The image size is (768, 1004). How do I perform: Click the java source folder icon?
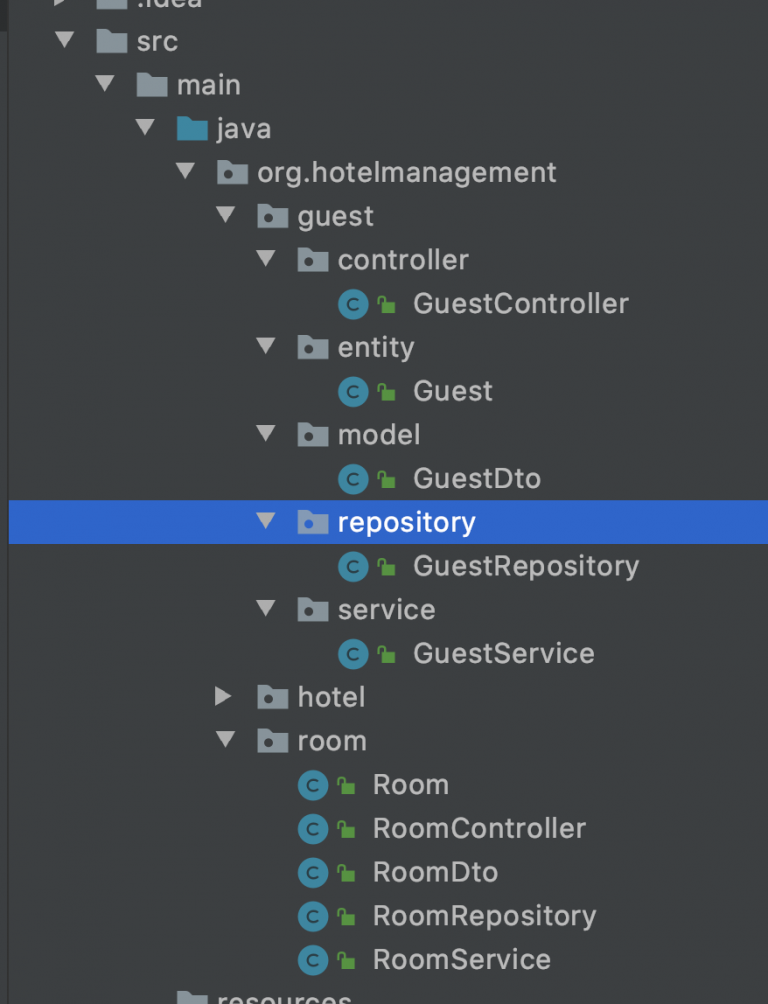tap(193, 128)
